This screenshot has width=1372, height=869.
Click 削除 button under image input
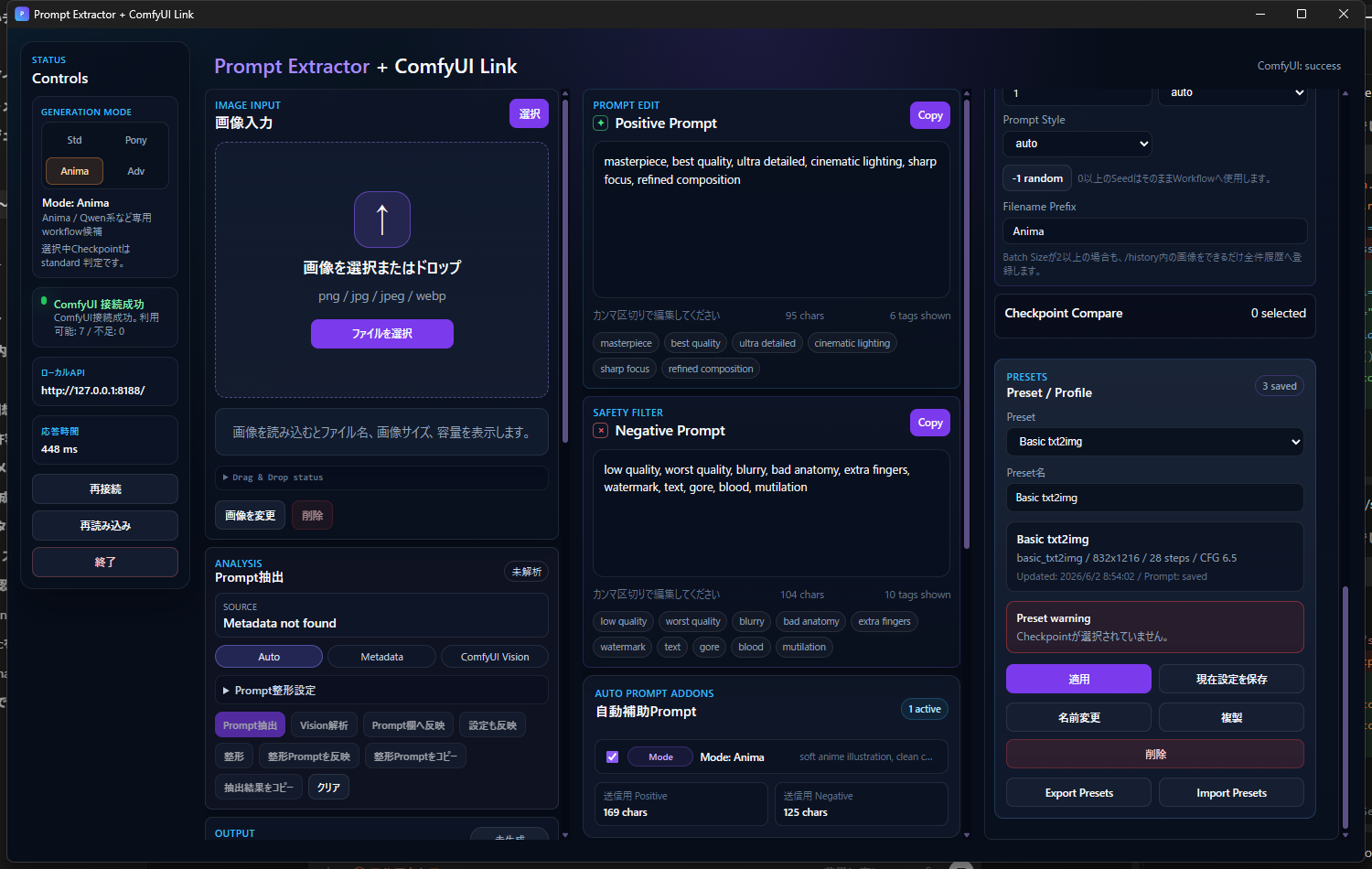point(313,516)
